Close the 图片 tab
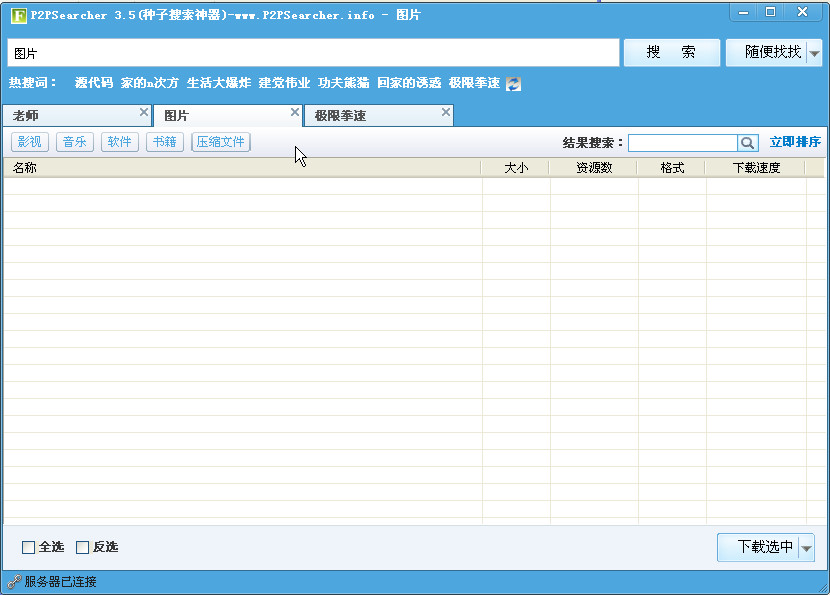The image size is (830, 595). tap(295, 112)
